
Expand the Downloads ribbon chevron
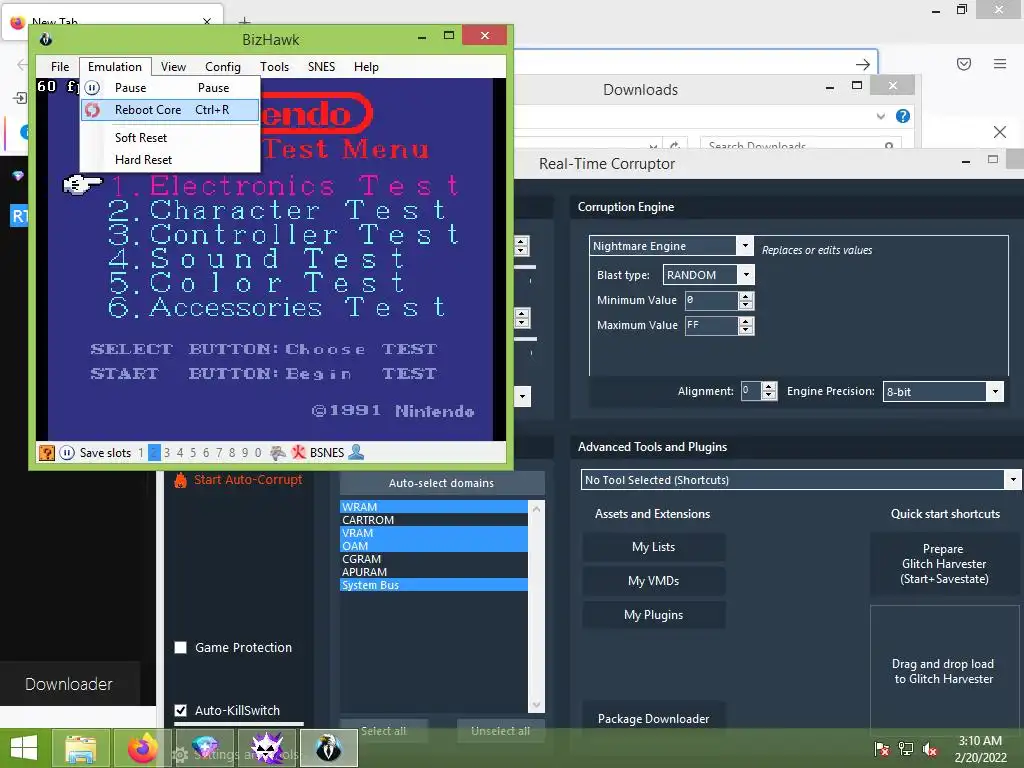pos(881,116)
